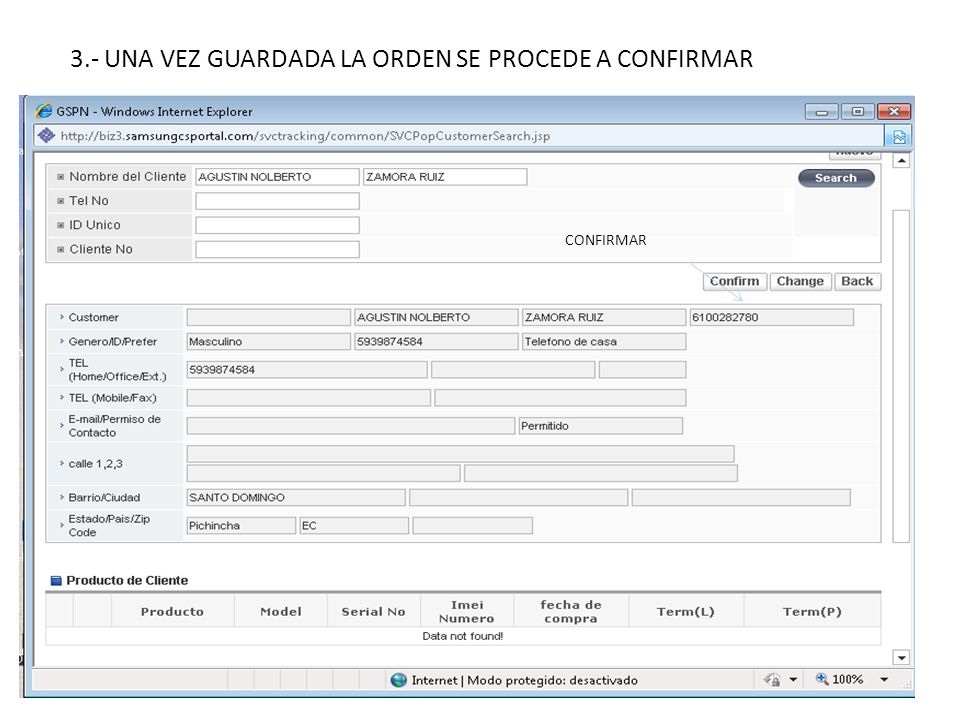Click the Producto column header
The image size is (960, 720).
[x=172, y=611]
